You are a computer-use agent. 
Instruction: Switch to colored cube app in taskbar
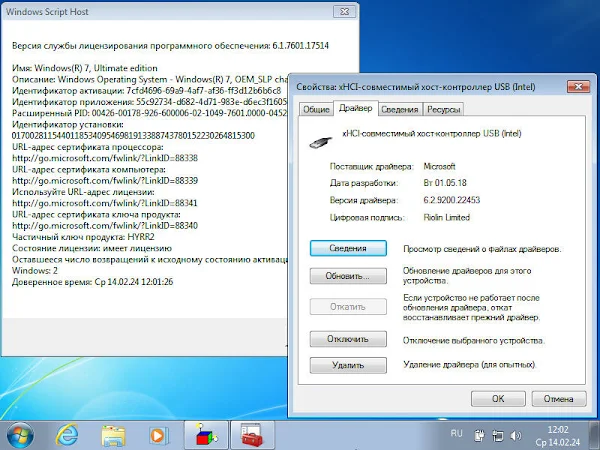point(206,435)
